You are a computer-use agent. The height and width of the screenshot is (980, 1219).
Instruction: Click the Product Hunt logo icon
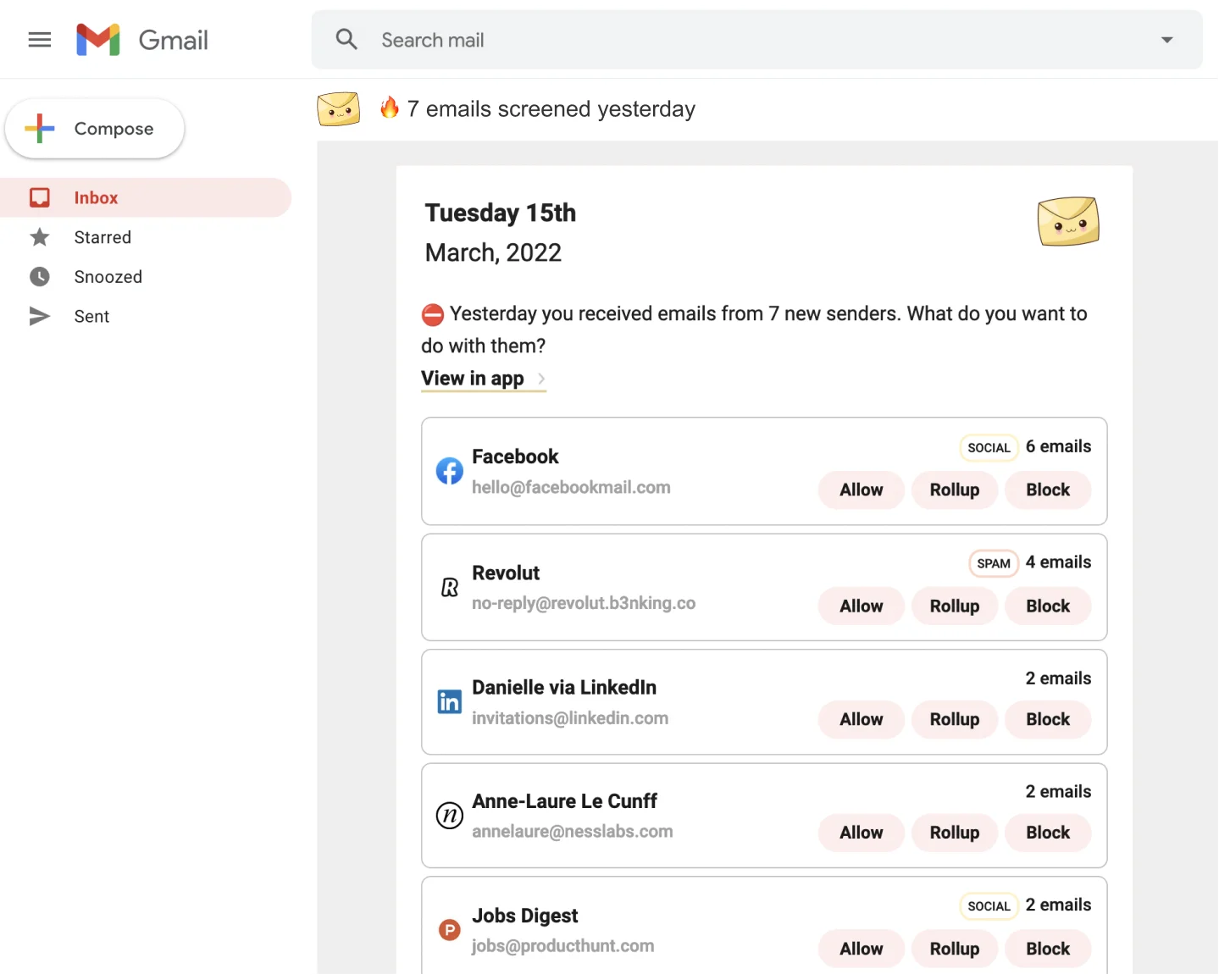tap(449, 930)
